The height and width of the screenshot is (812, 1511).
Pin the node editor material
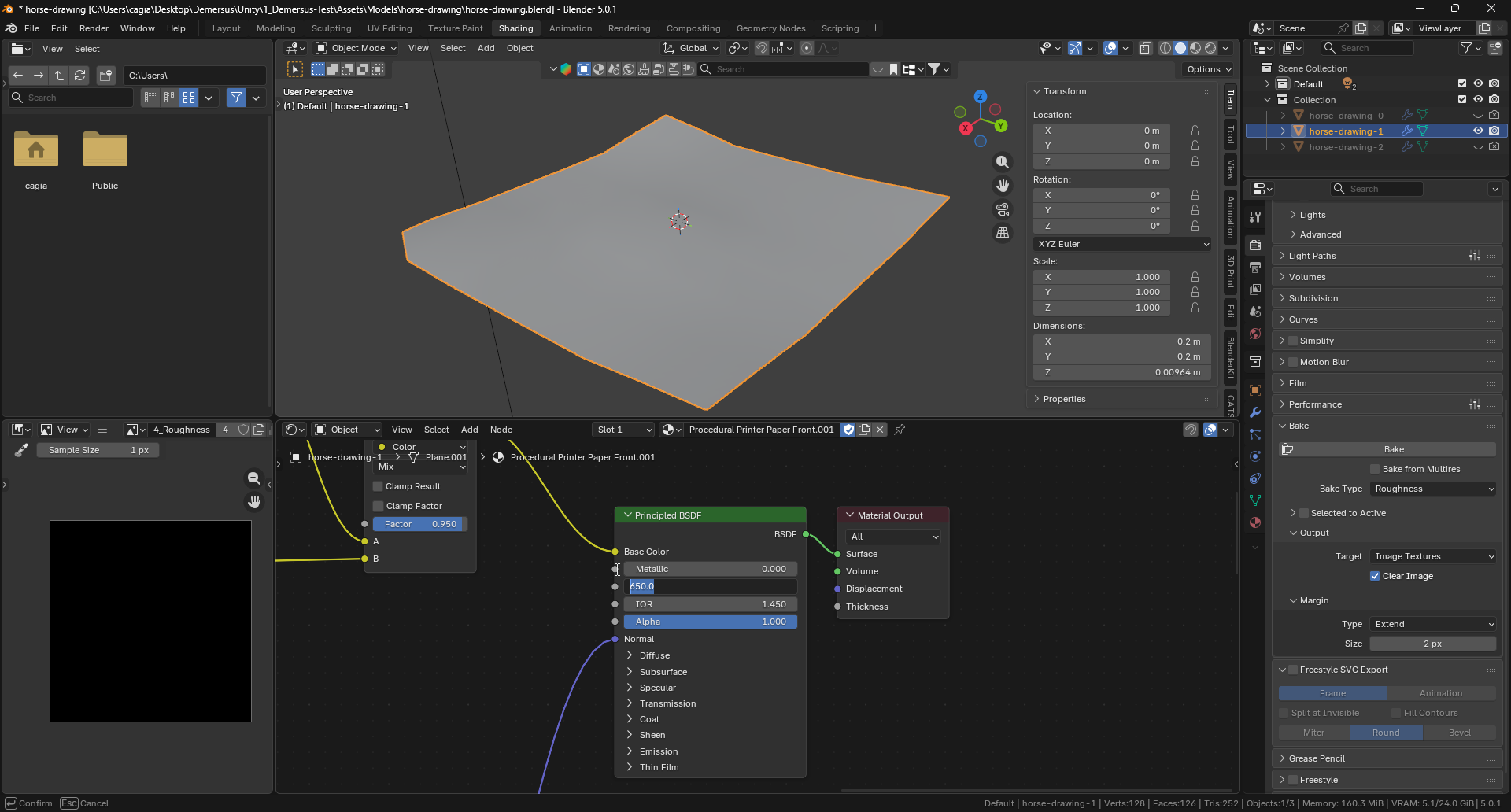[900, 430]
